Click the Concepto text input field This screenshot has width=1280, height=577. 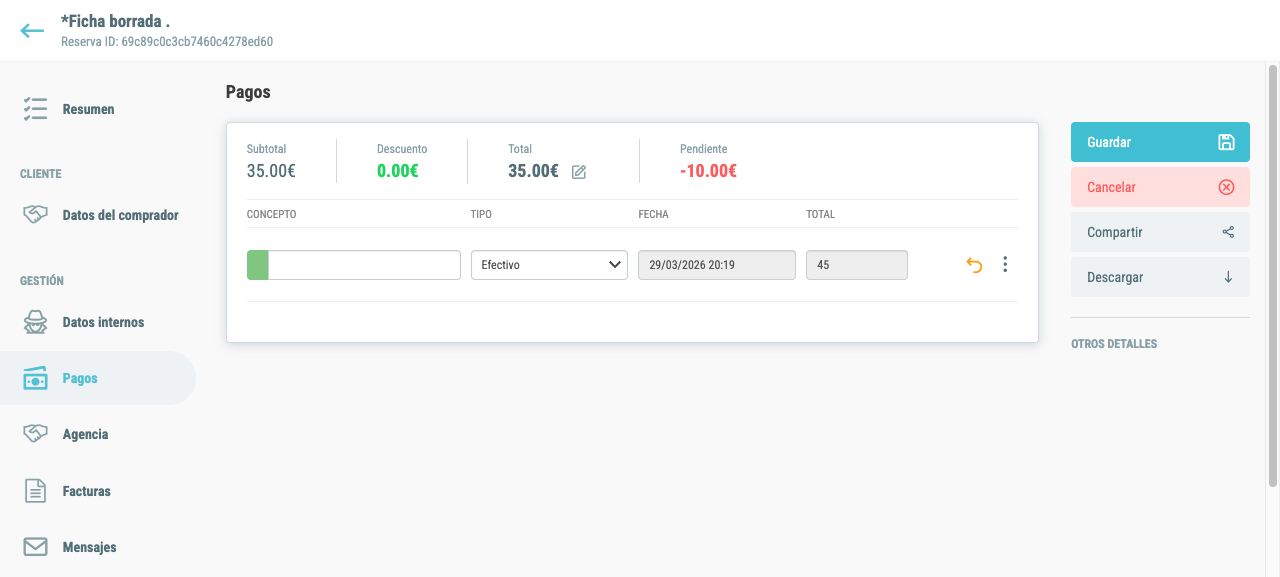point(364,265)
